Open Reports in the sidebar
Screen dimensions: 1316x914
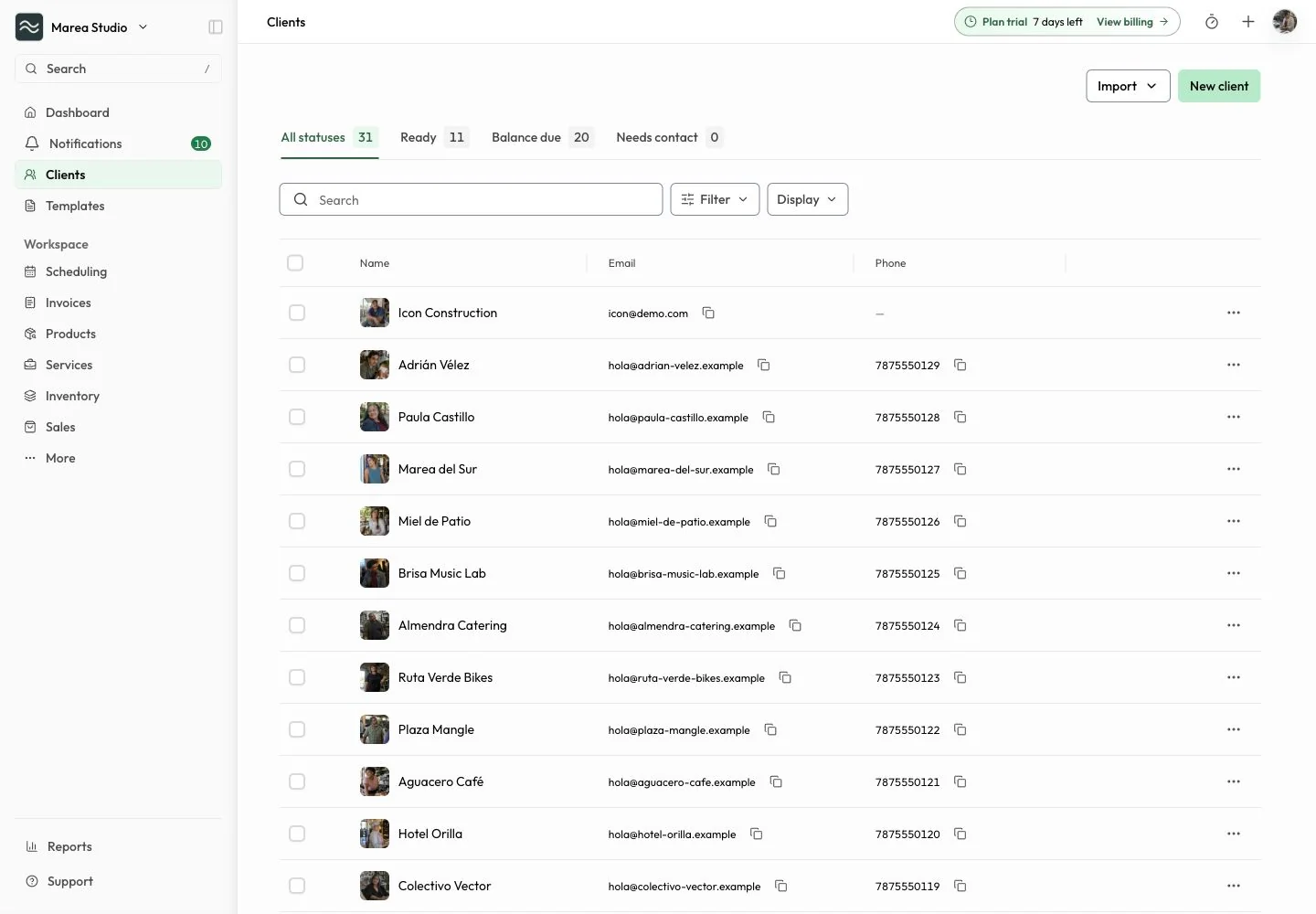(x=118, y=846)
